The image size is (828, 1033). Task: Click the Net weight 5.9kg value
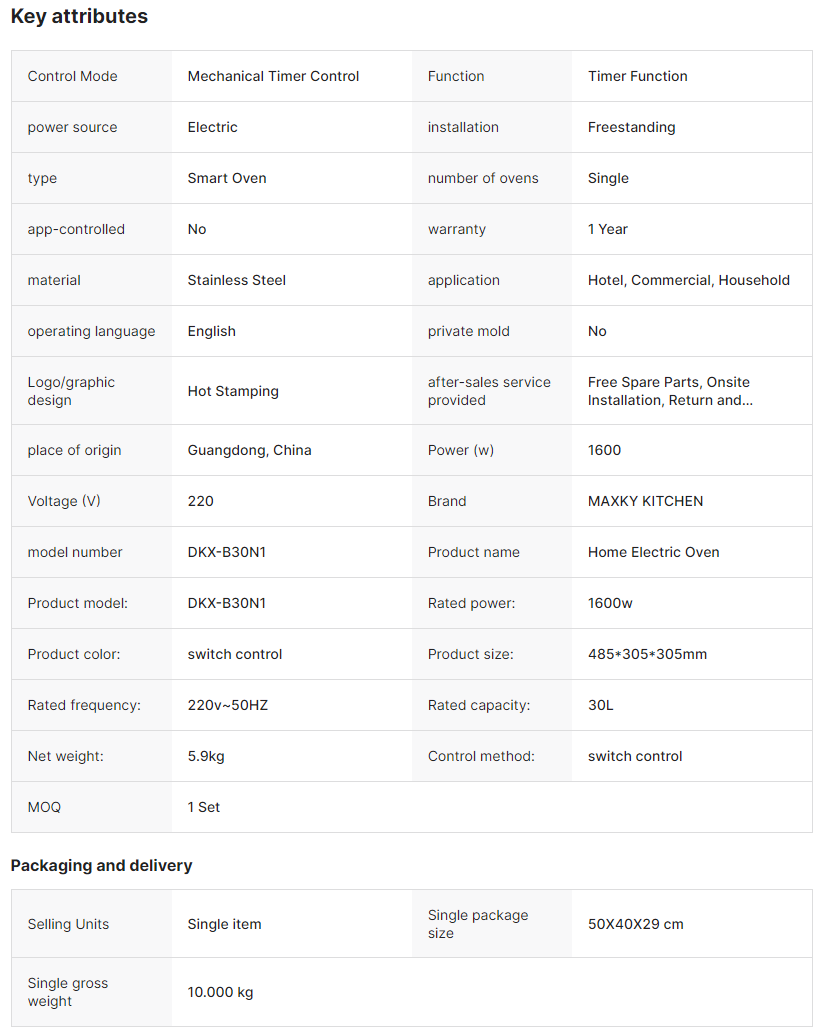click(206, 756)
